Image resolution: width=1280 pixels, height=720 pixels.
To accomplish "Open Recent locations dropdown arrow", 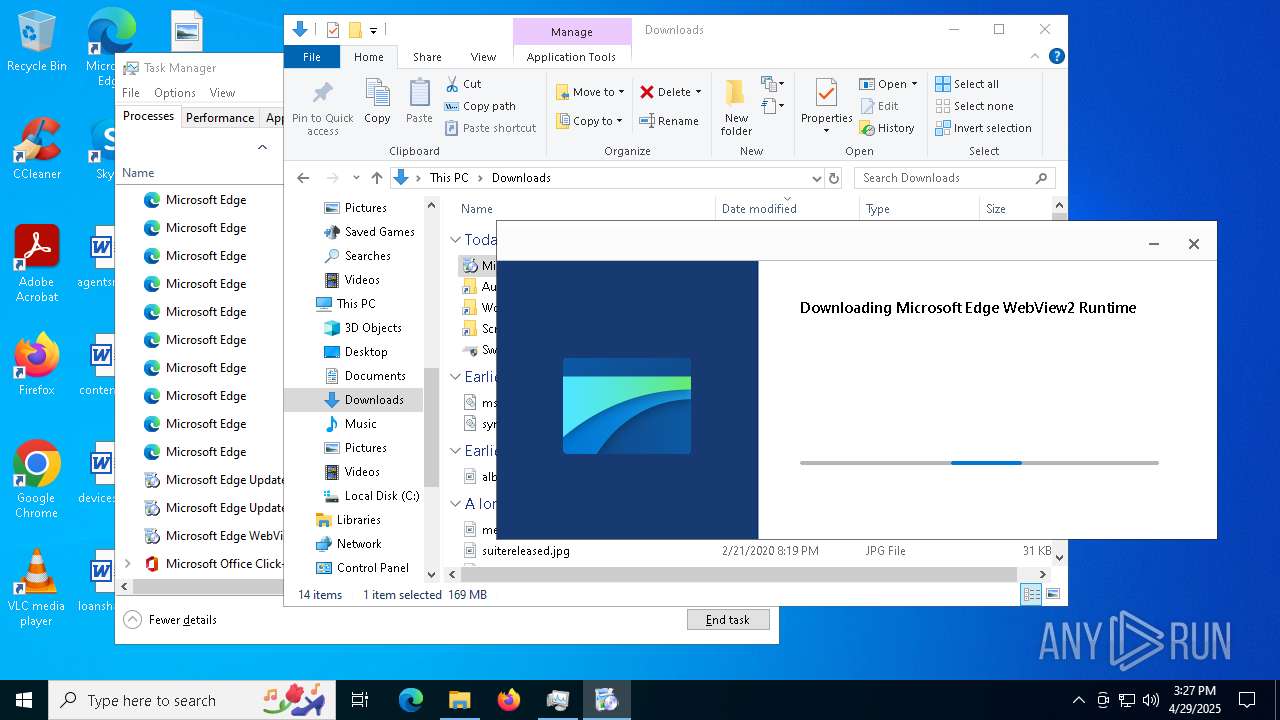I will [x=356, y=178].
